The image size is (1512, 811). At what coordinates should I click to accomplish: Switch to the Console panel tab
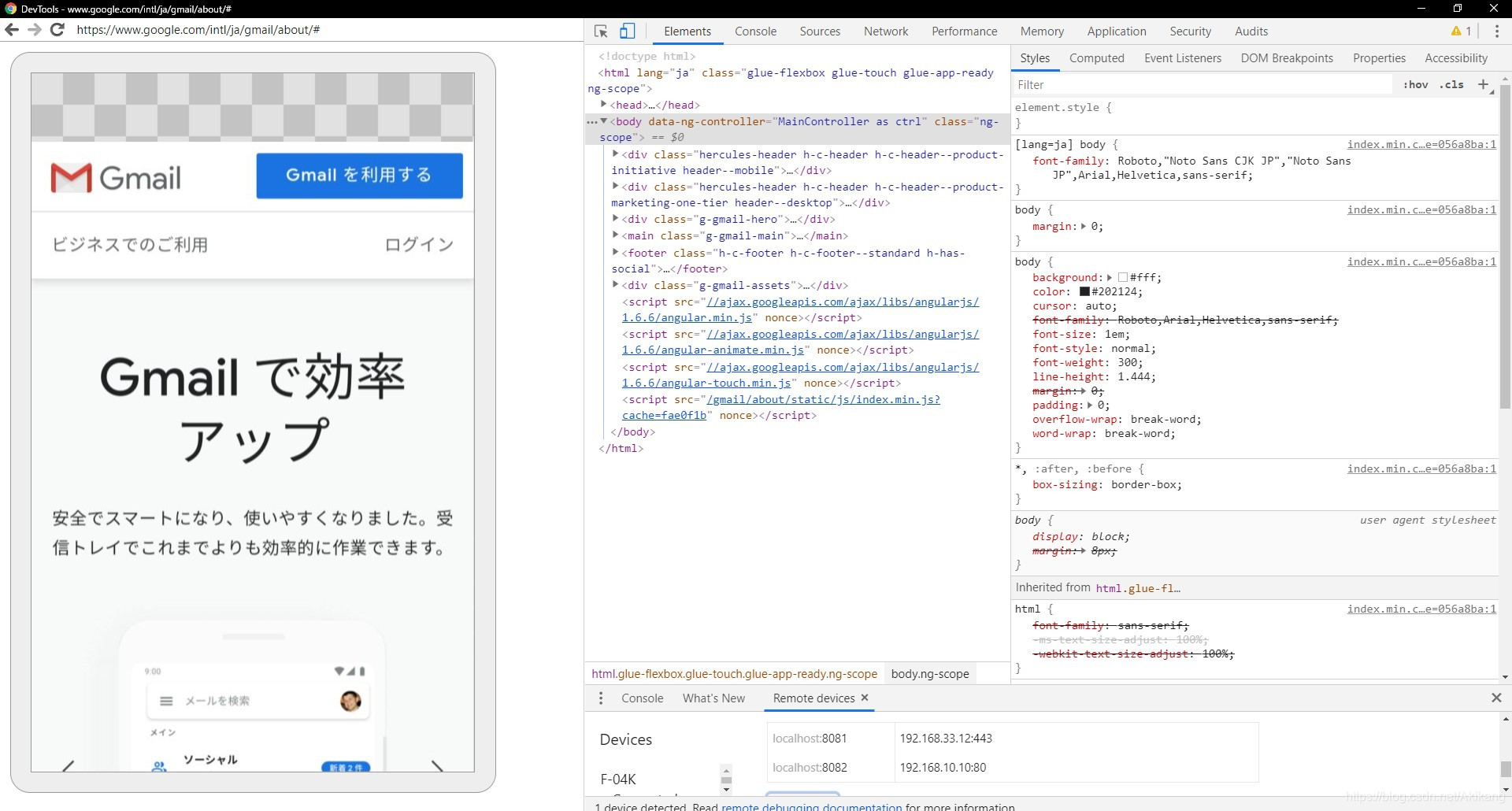pos(755,31)
